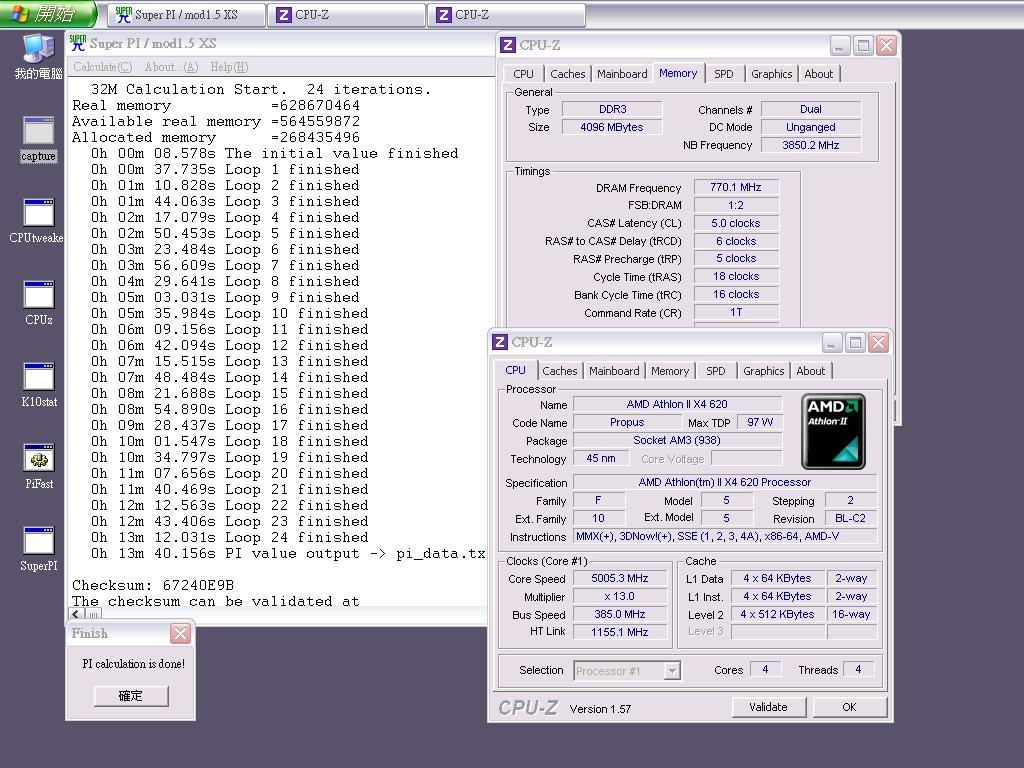Open the capture desktop shortcut
This screenshot has width=1024, height=768.
pos(39,138)
